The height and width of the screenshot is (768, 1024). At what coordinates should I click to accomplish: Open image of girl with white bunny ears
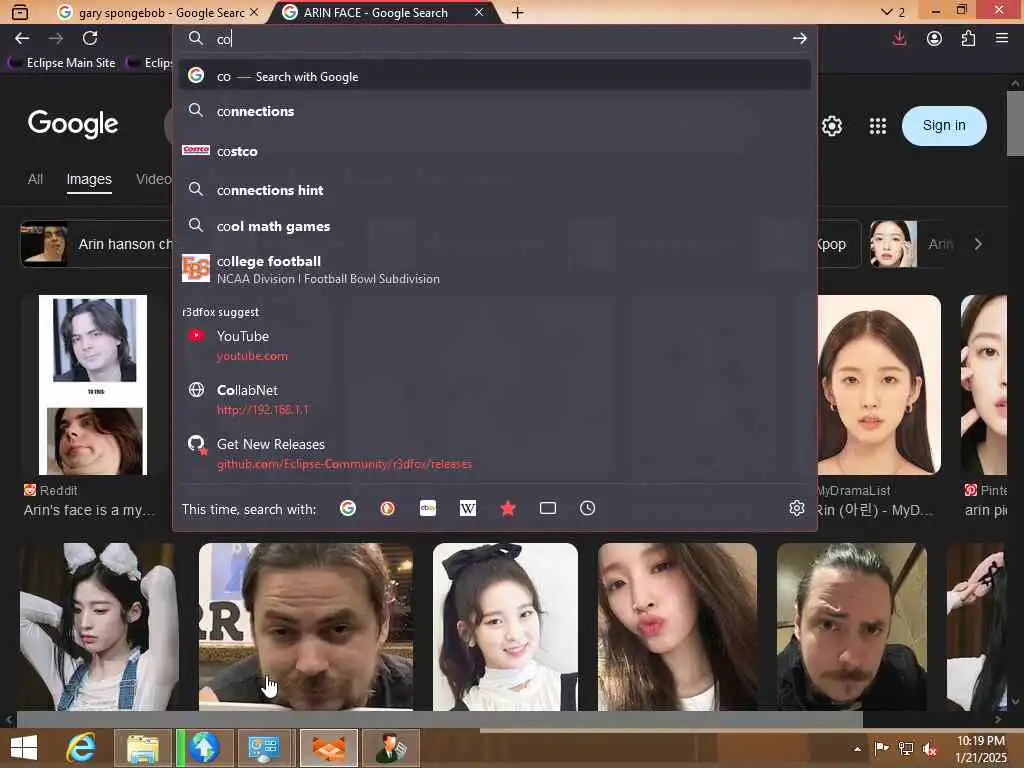pos(99,626)
